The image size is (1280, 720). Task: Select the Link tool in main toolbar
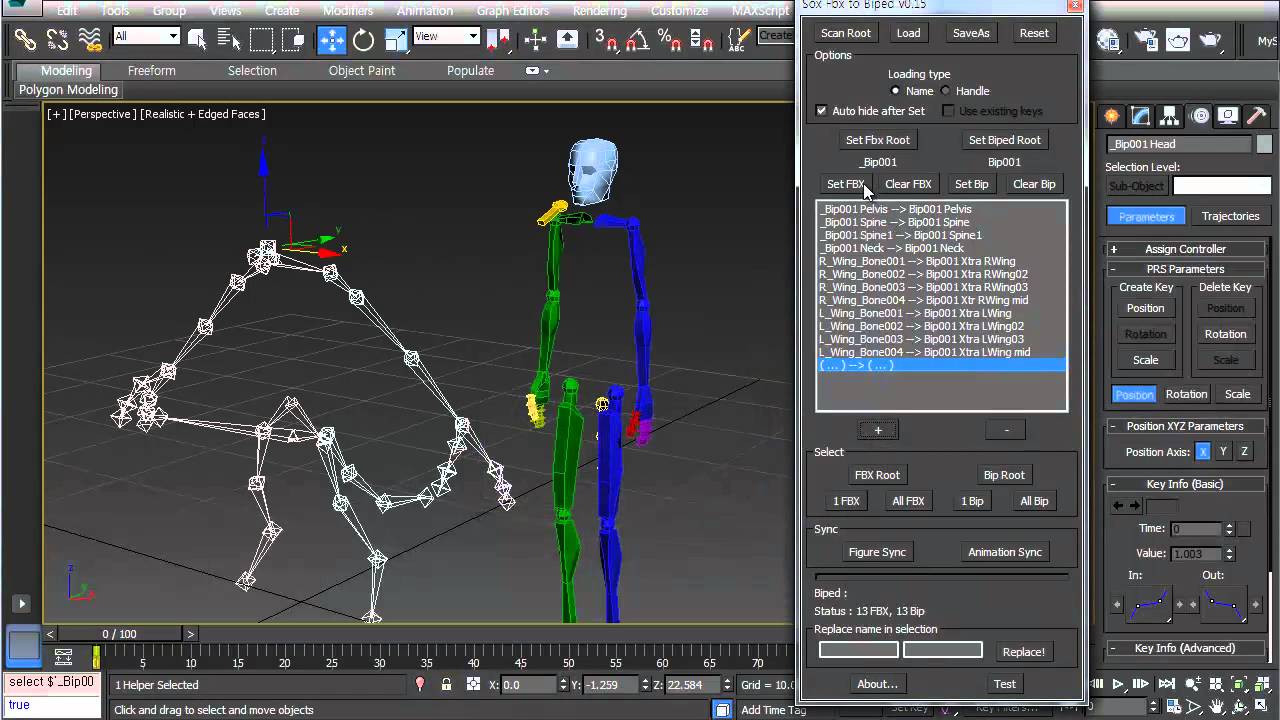[x=25, y=40]
